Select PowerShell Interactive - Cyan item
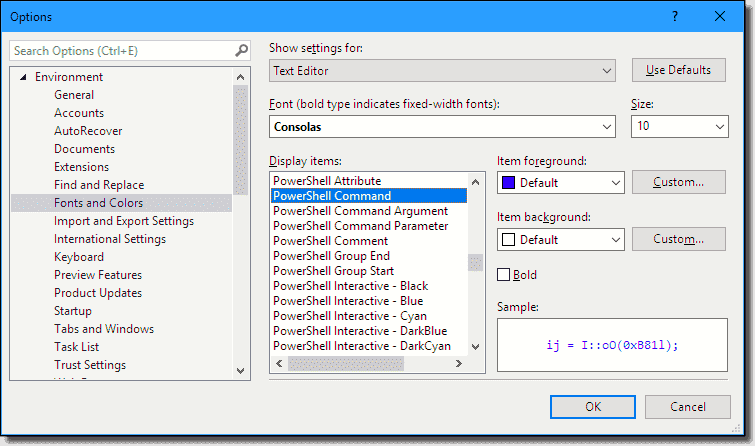Screen dimensions: 755x446 (368, 316)
